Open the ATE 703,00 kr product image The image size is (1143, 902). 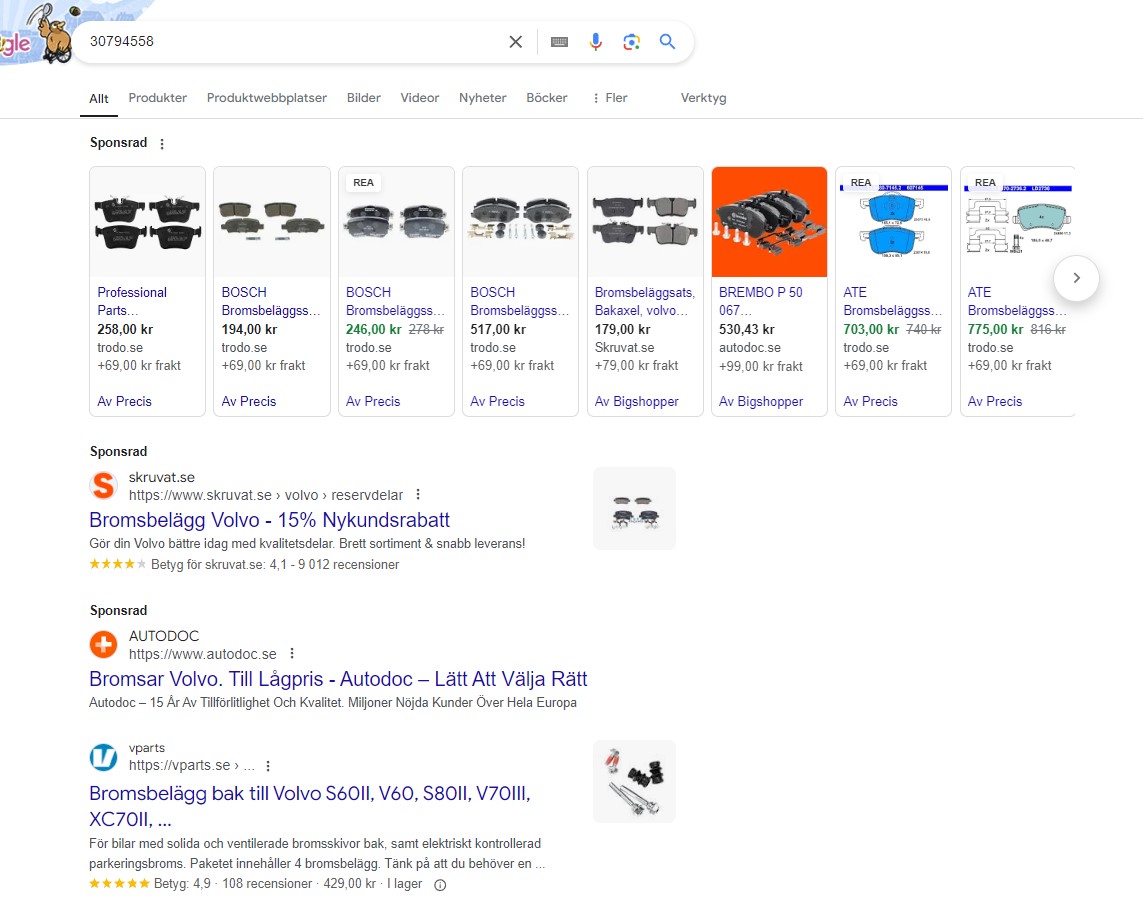[894, 222]
